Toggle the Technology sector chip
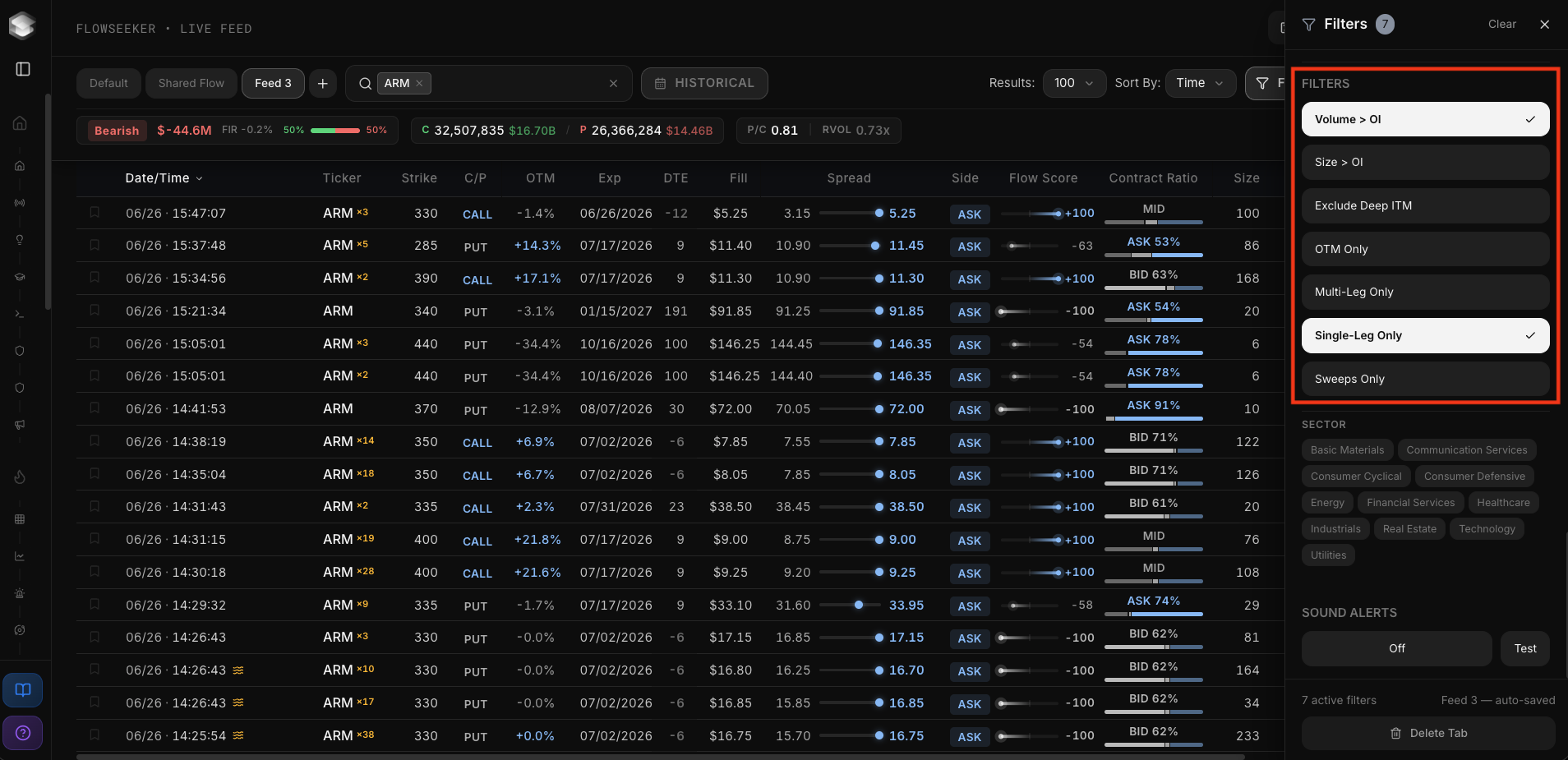This screenshot has height=760, width=1568. coord(1487,529)
